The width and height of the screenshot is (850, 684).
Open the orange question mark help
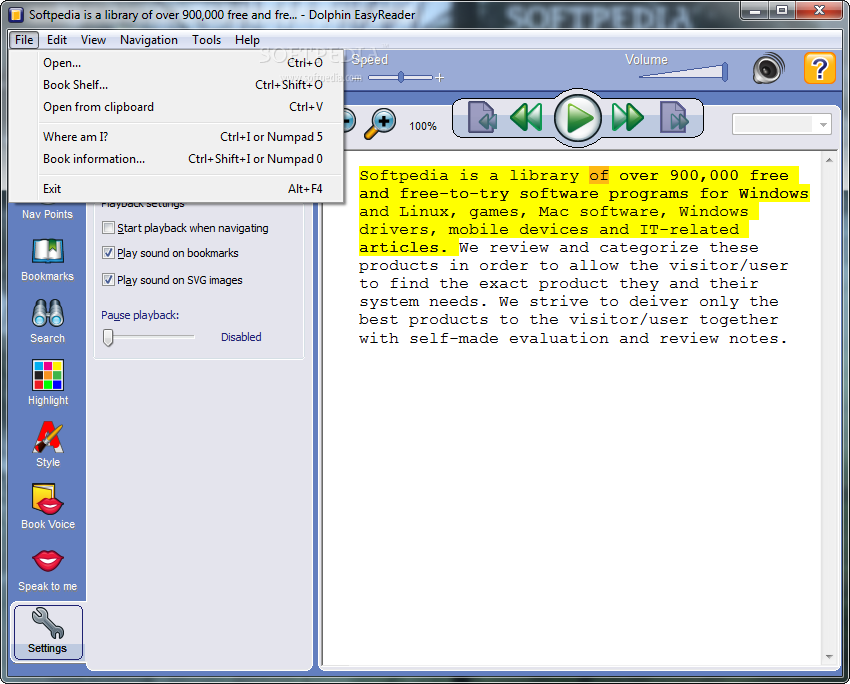pos(819,68)
